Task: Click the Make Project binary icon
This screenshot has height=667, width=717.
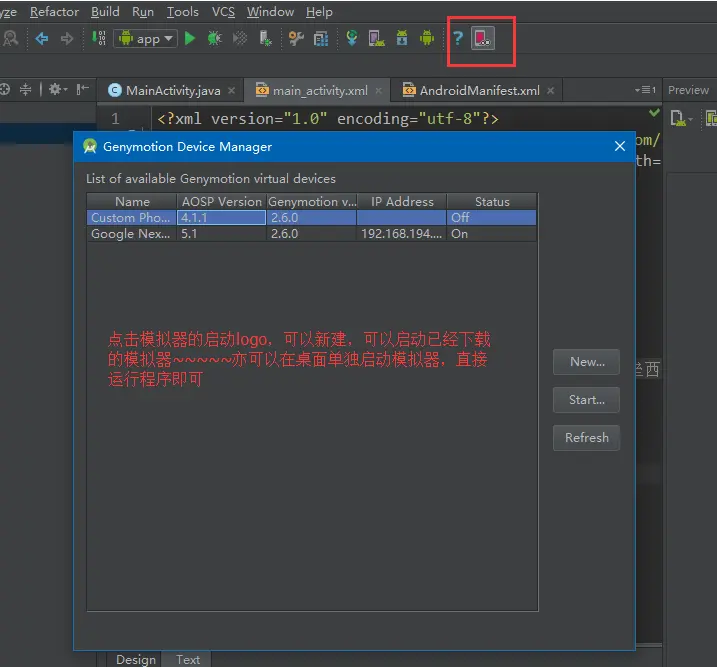Action: [x=99, y=38]
